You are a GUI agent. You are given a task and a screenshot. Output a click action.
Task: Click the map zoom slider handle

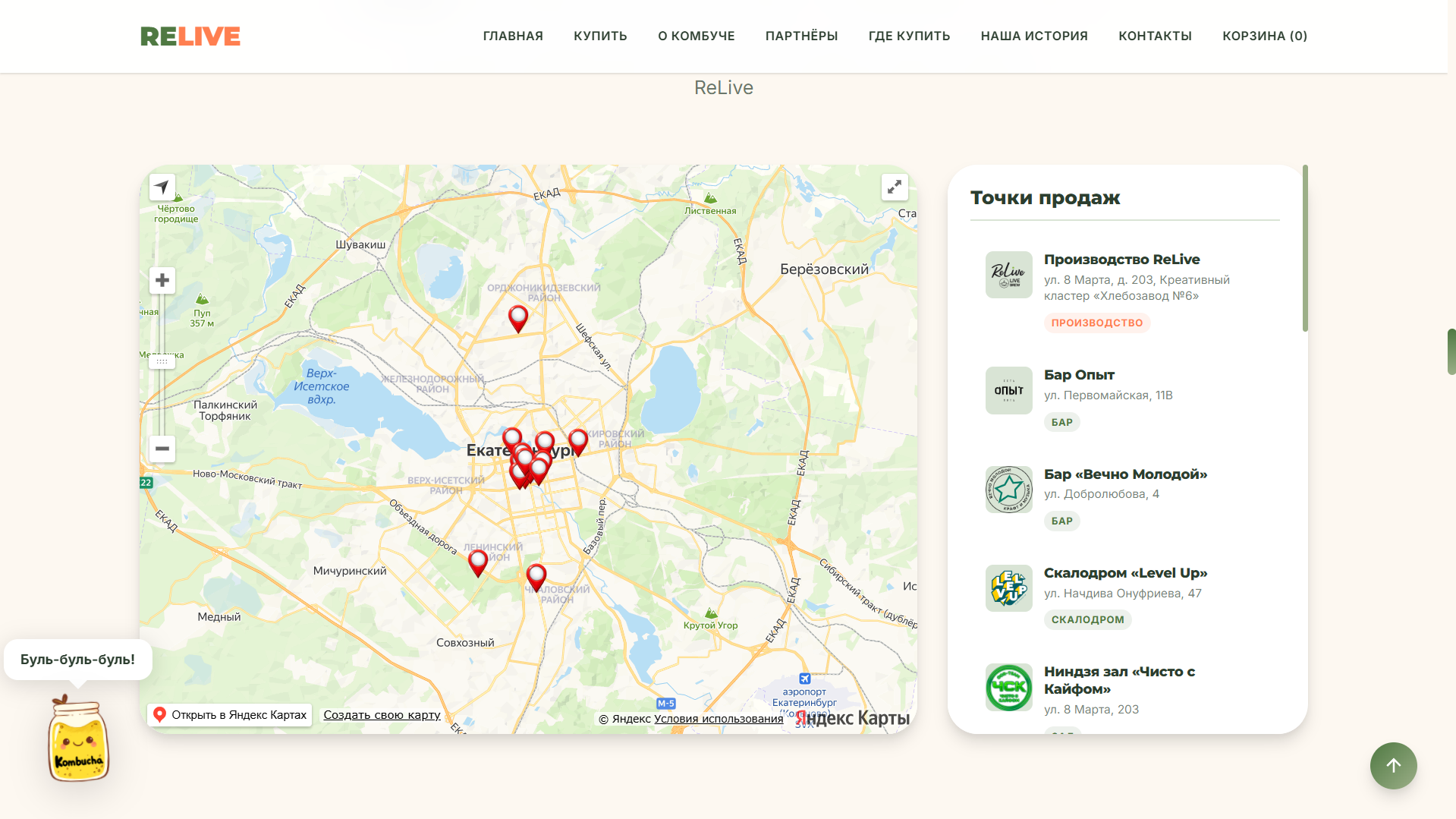click(x=162, y=361)
